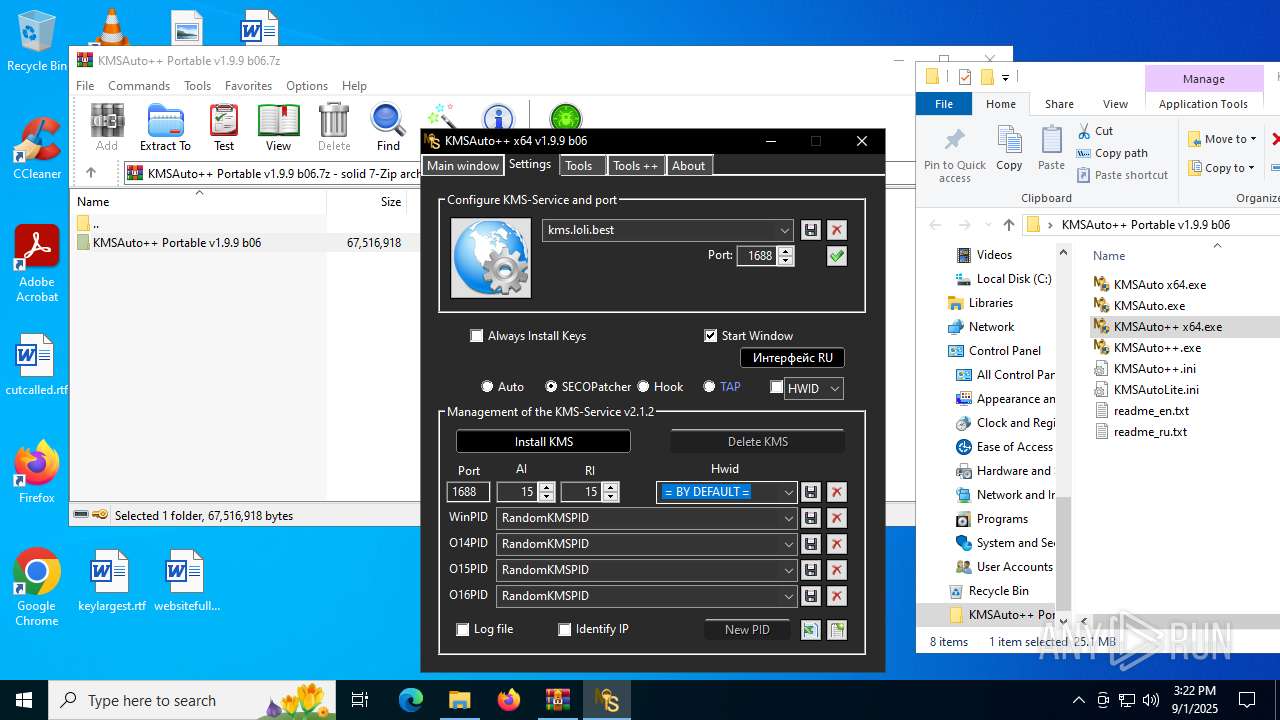Open the HWID mode dropdown
This screenshot has width=1280, height=720.
(x=835, y=389)
